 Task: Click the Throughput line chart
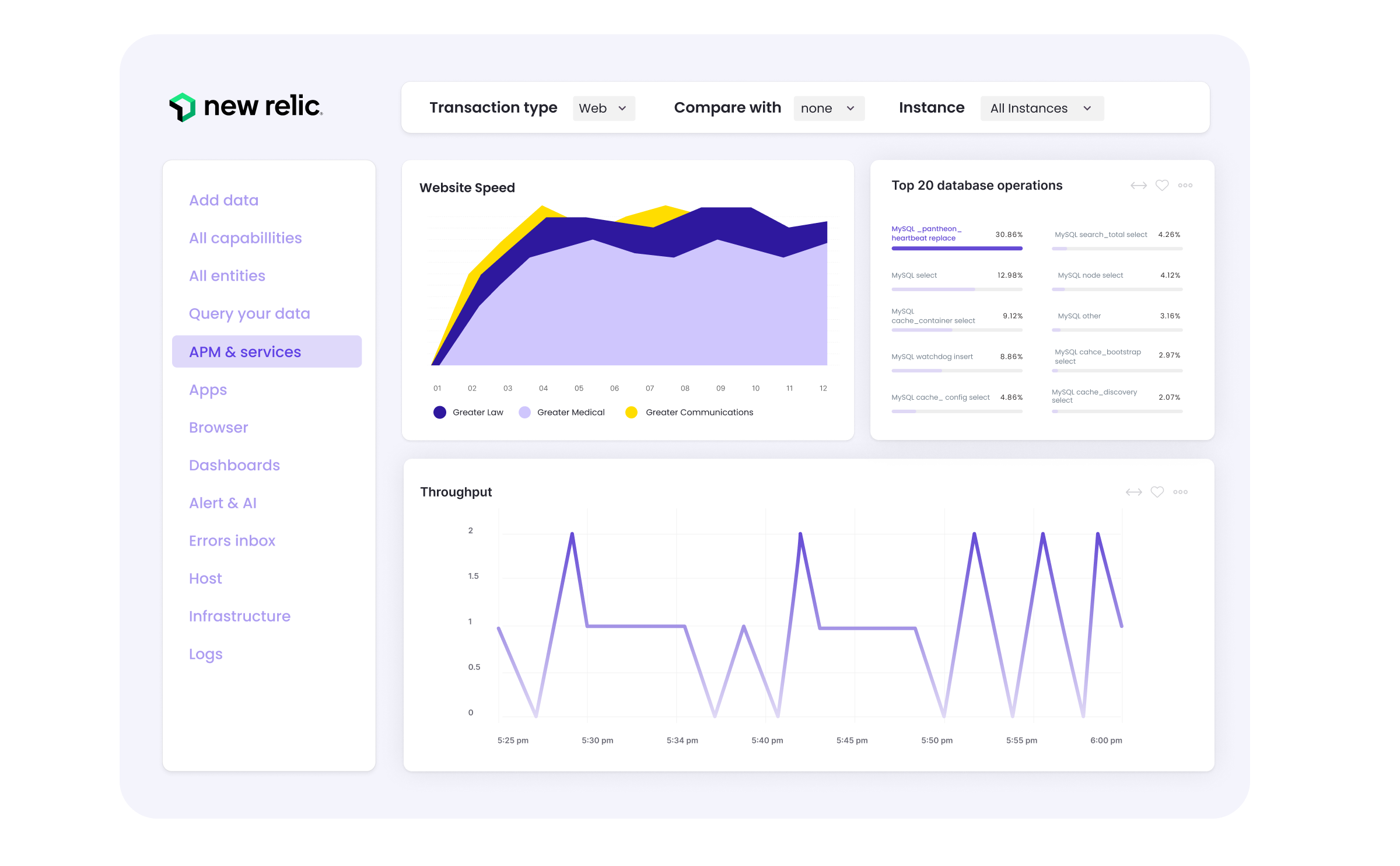point(810,624)
